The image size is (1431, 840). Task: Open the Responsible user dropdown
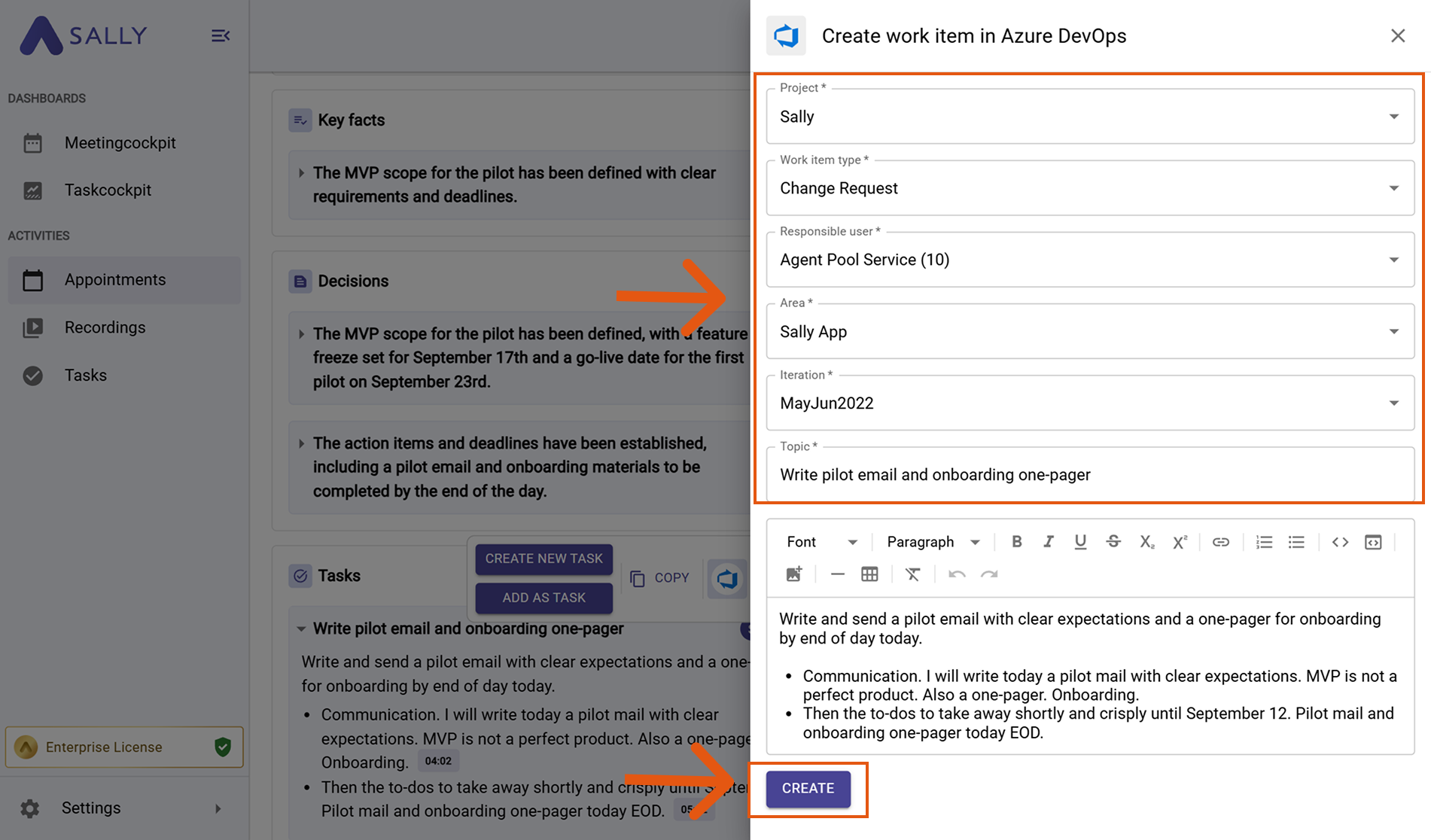(x=1090, y=260)
